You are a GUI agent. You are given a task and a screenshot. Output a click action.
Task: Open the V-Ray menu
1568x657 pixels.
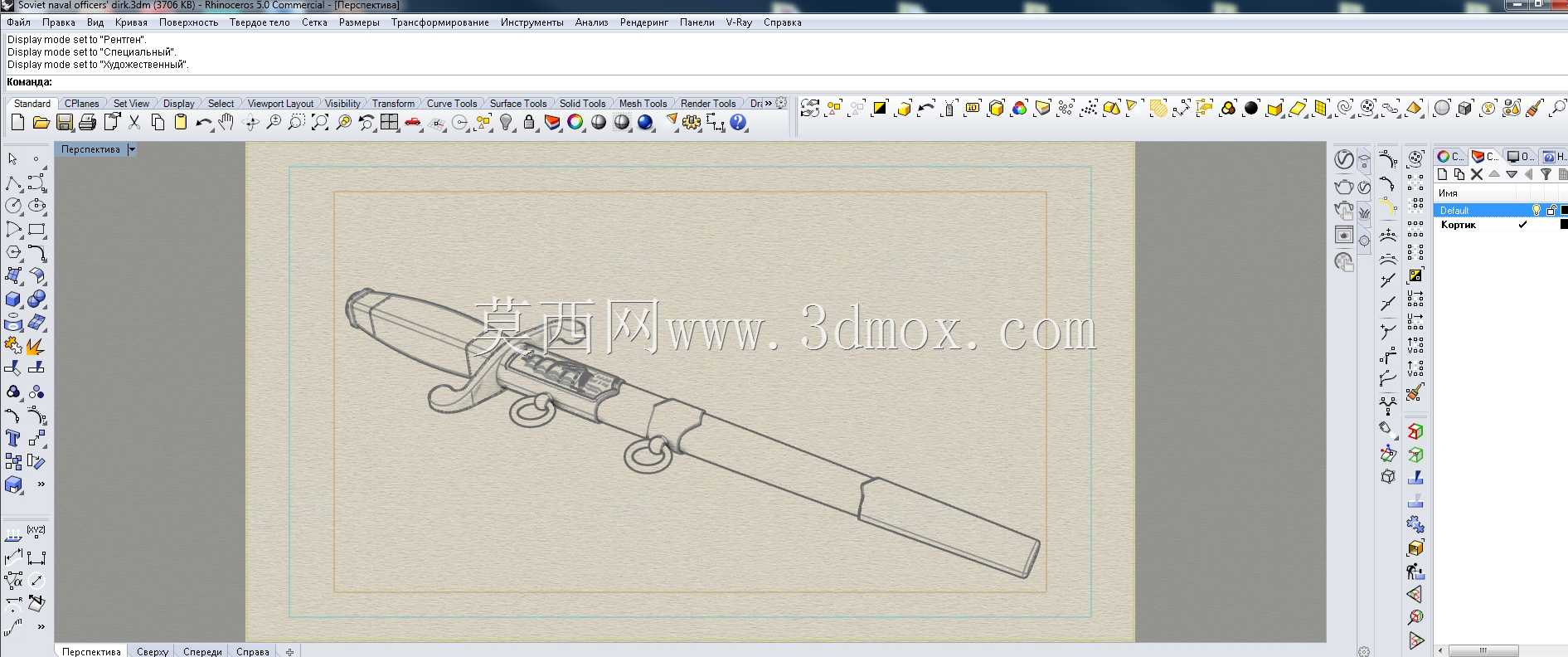[x=739, y=22]
